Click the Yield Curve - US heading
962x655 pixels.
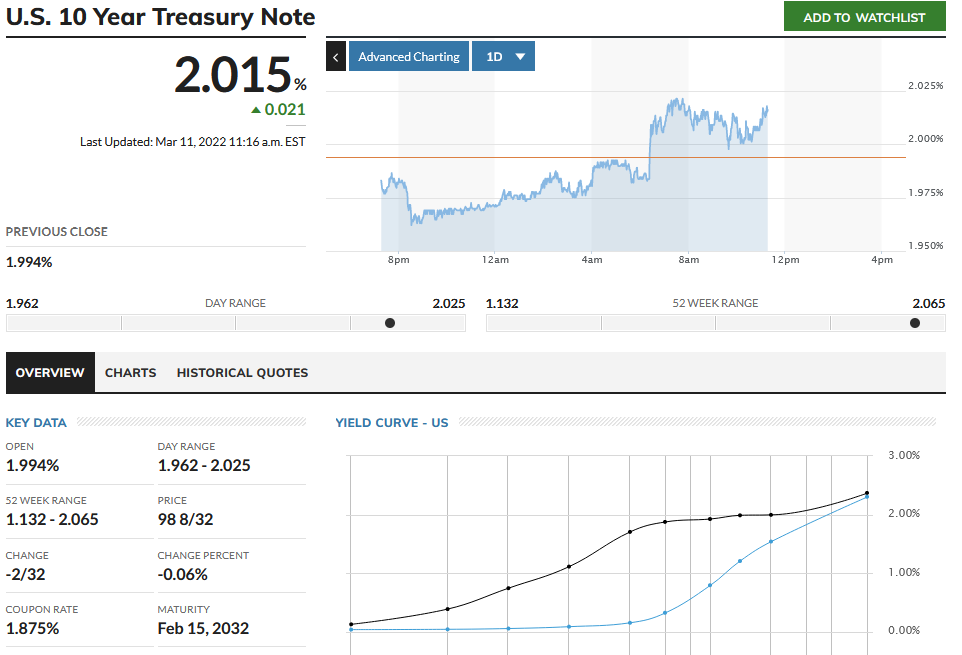[x=391, y=423]
